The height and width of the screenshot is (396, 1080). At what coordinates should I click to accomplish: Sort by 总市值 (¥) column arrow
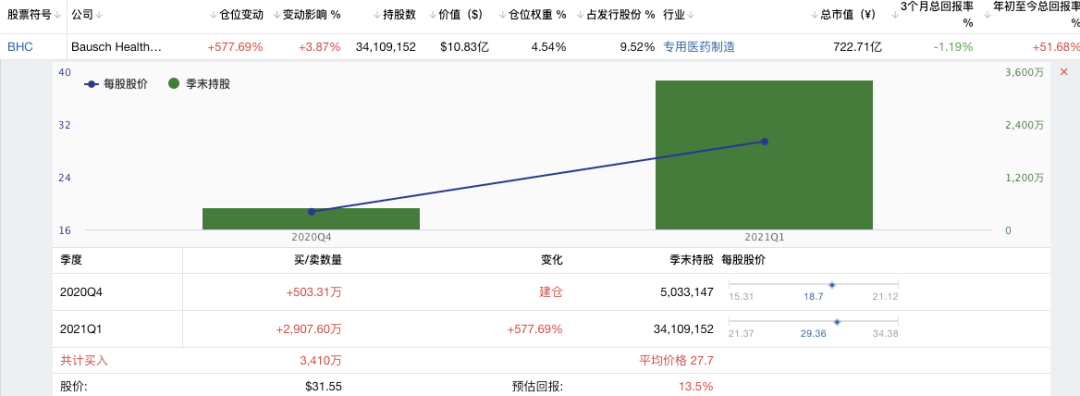[814, 14]
